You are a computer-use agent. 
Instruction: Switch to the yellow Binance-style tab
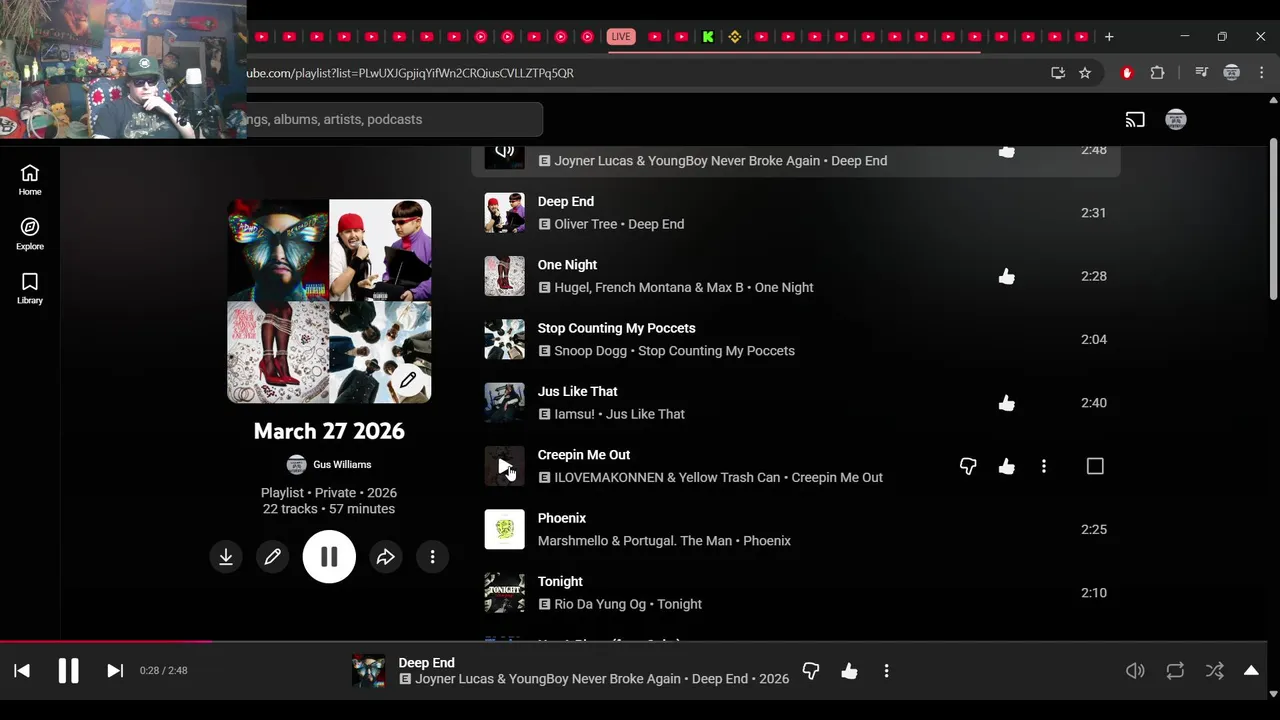(735, 37)
